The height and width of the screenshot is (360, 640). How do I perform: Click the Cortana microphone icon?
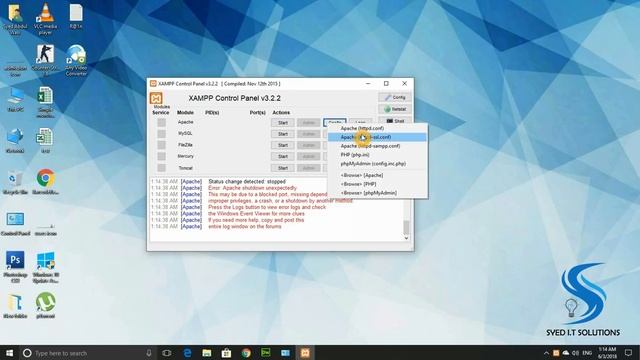click(149, 353)
